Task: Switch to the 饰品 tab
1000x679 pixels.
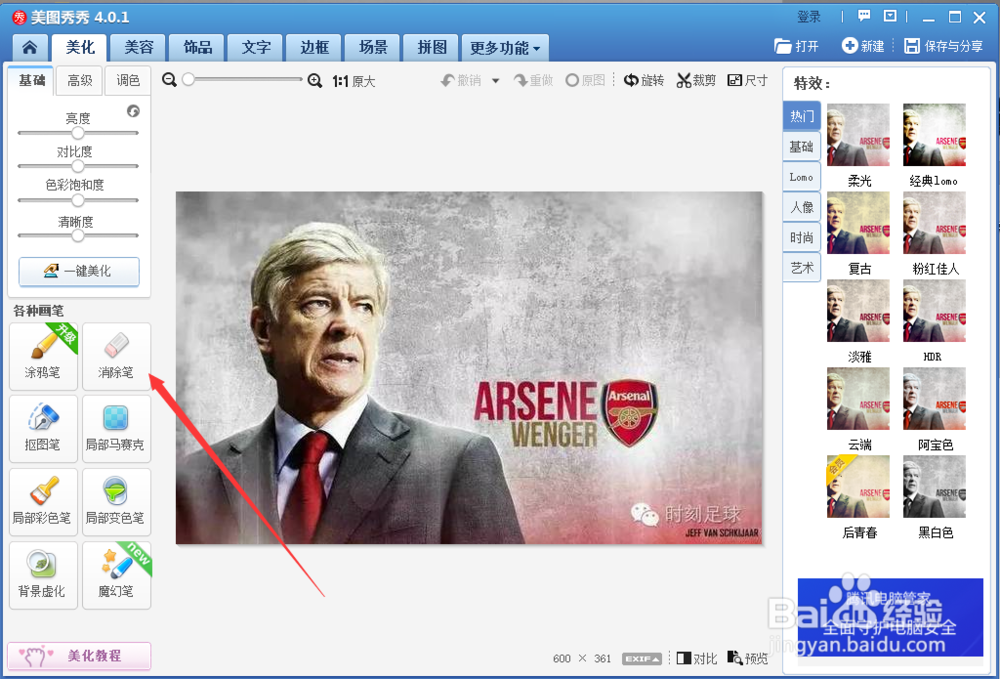Action: [x=197, y=48]
